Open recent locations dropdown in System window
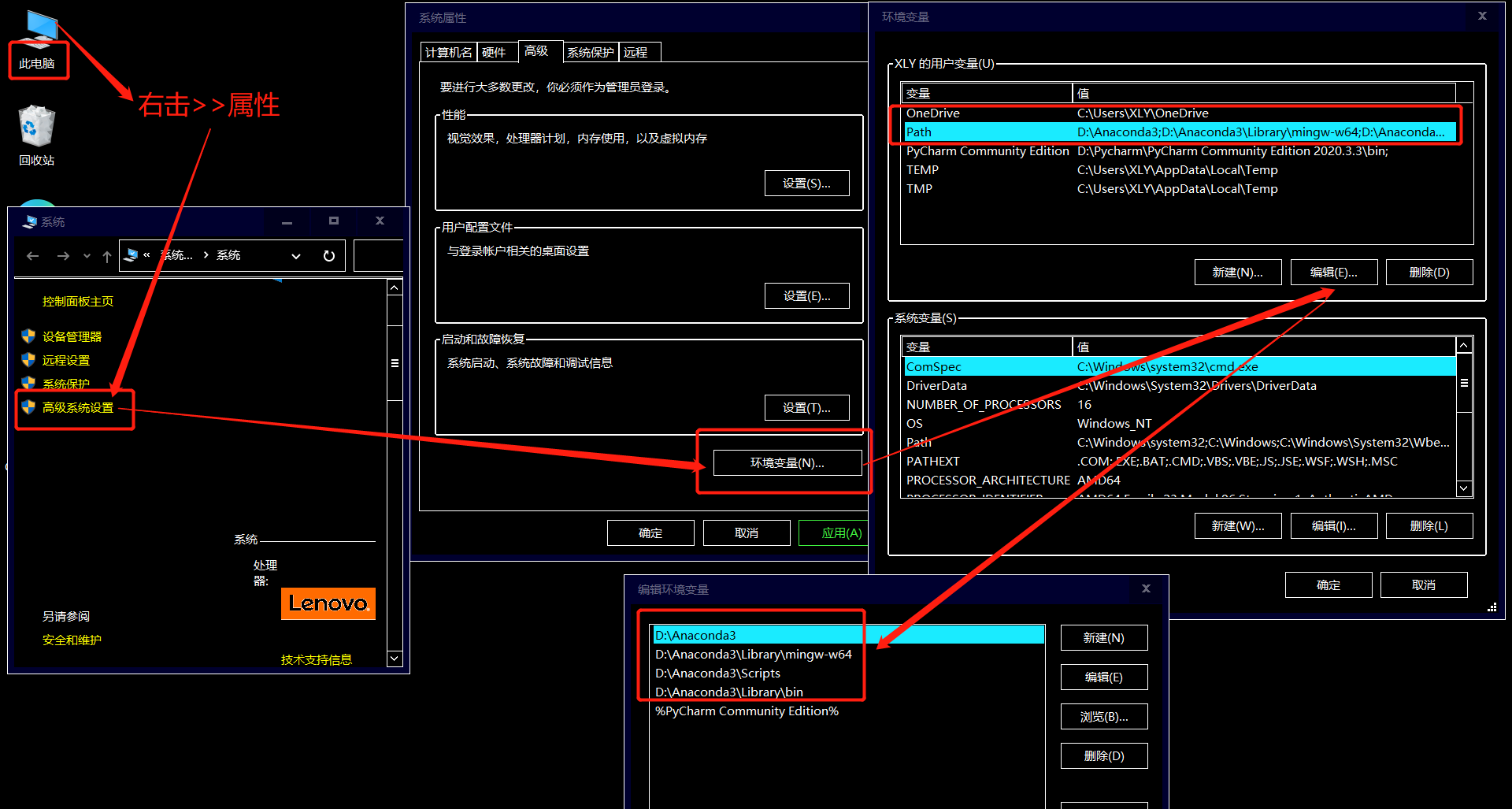The image size is (1512, 809). (x=87, y=256)
